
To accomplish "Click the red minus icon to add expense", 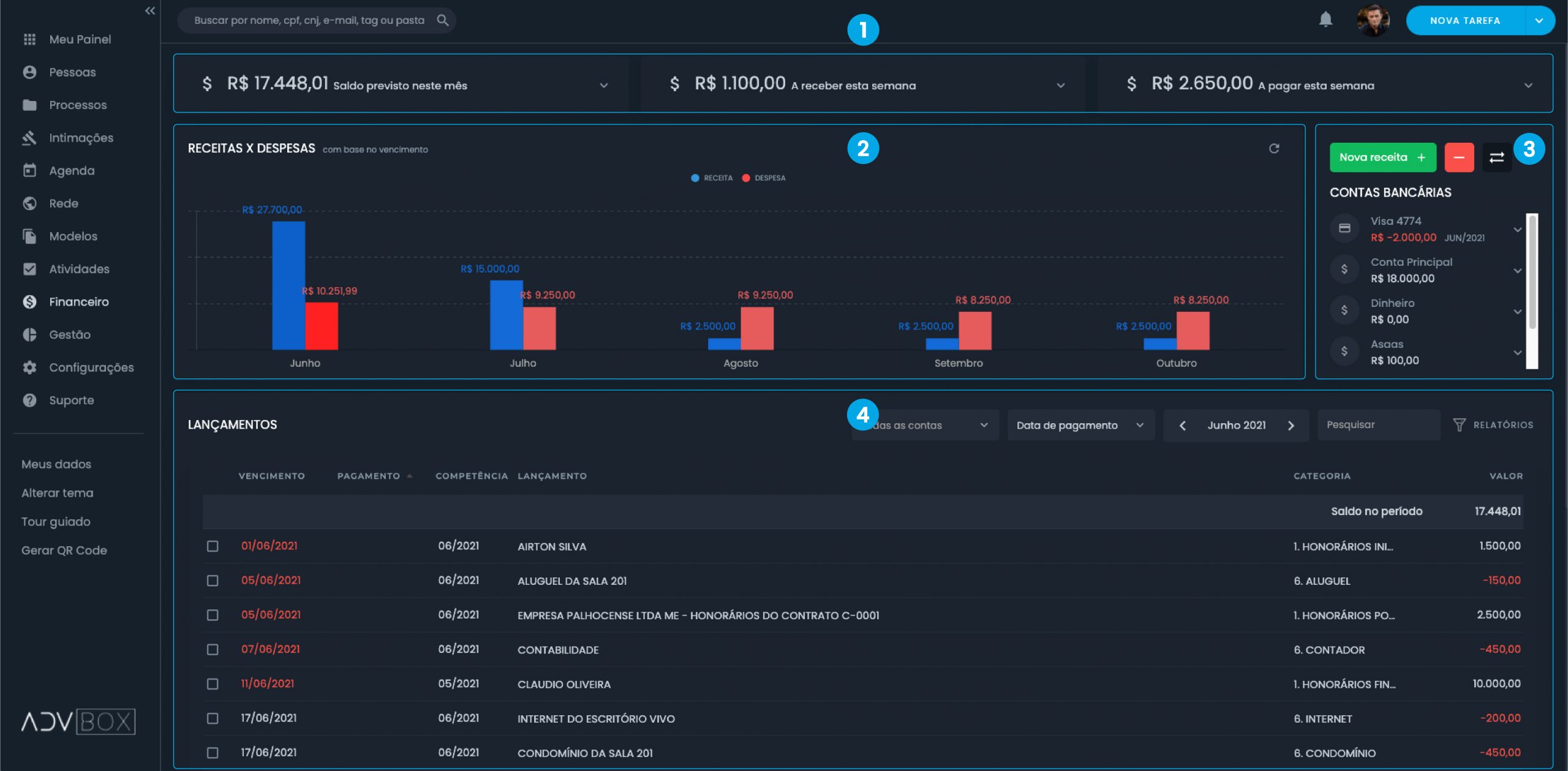I will [1460, 157].
